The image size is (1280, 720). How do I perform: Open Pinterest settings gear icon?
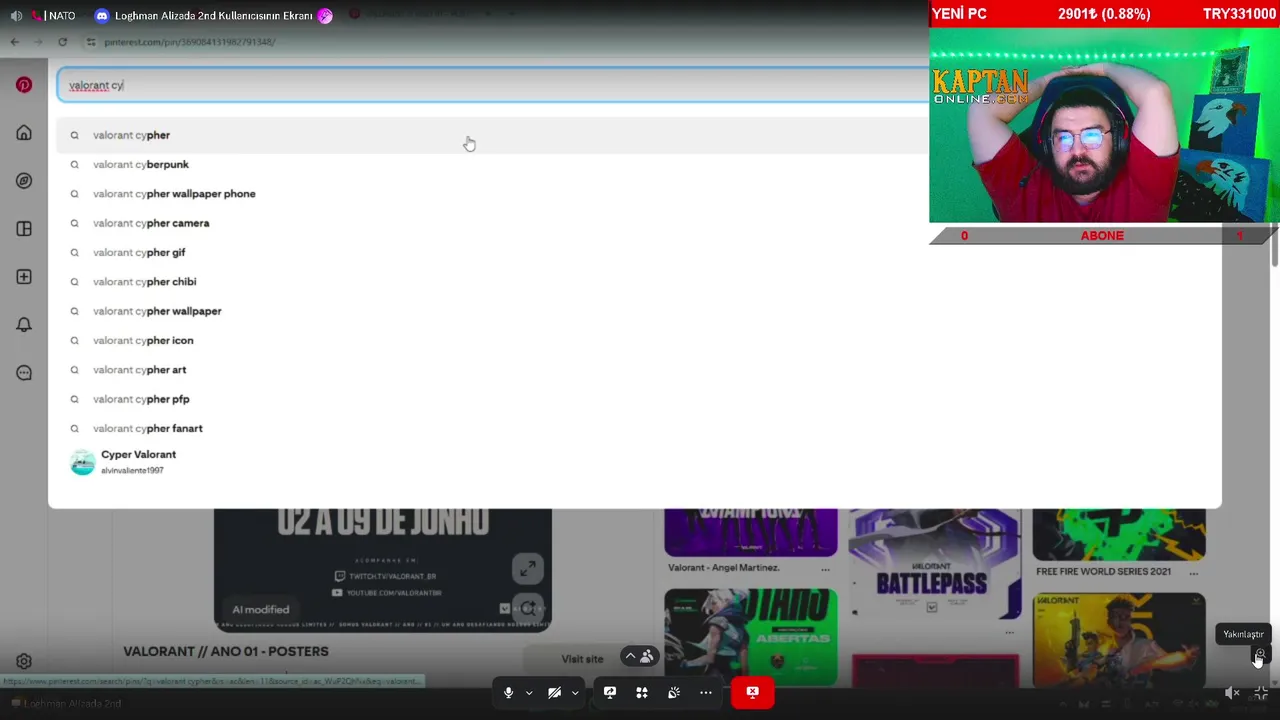(24, 661)
